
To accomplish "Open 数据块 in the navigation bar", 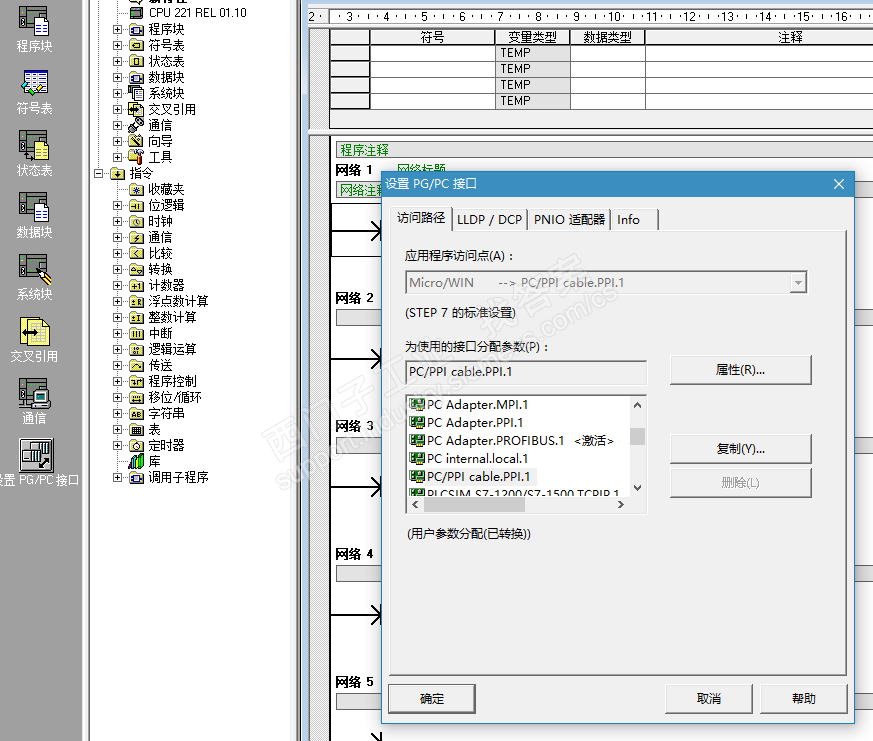I will point(34,216).
